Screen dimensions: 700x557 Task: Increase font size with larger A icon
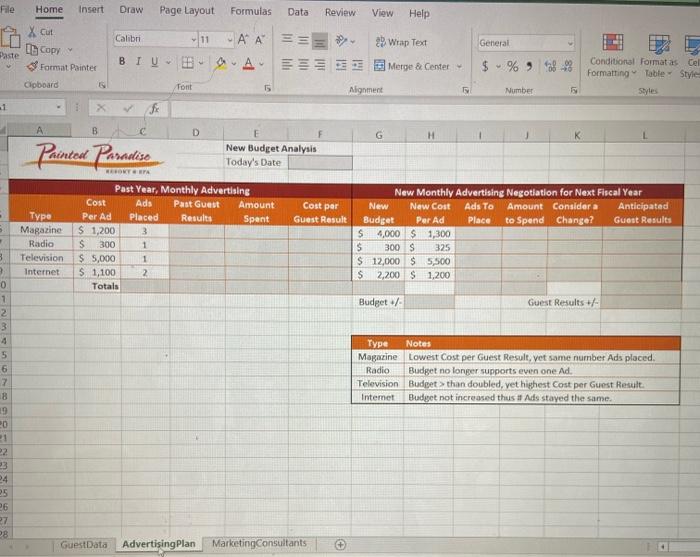(243, 39)
